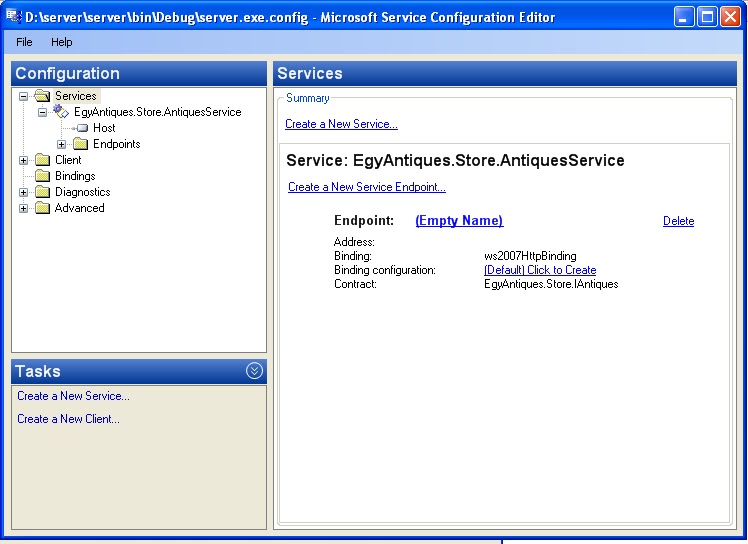Click the Tasks panel header title

click(38, 371)
